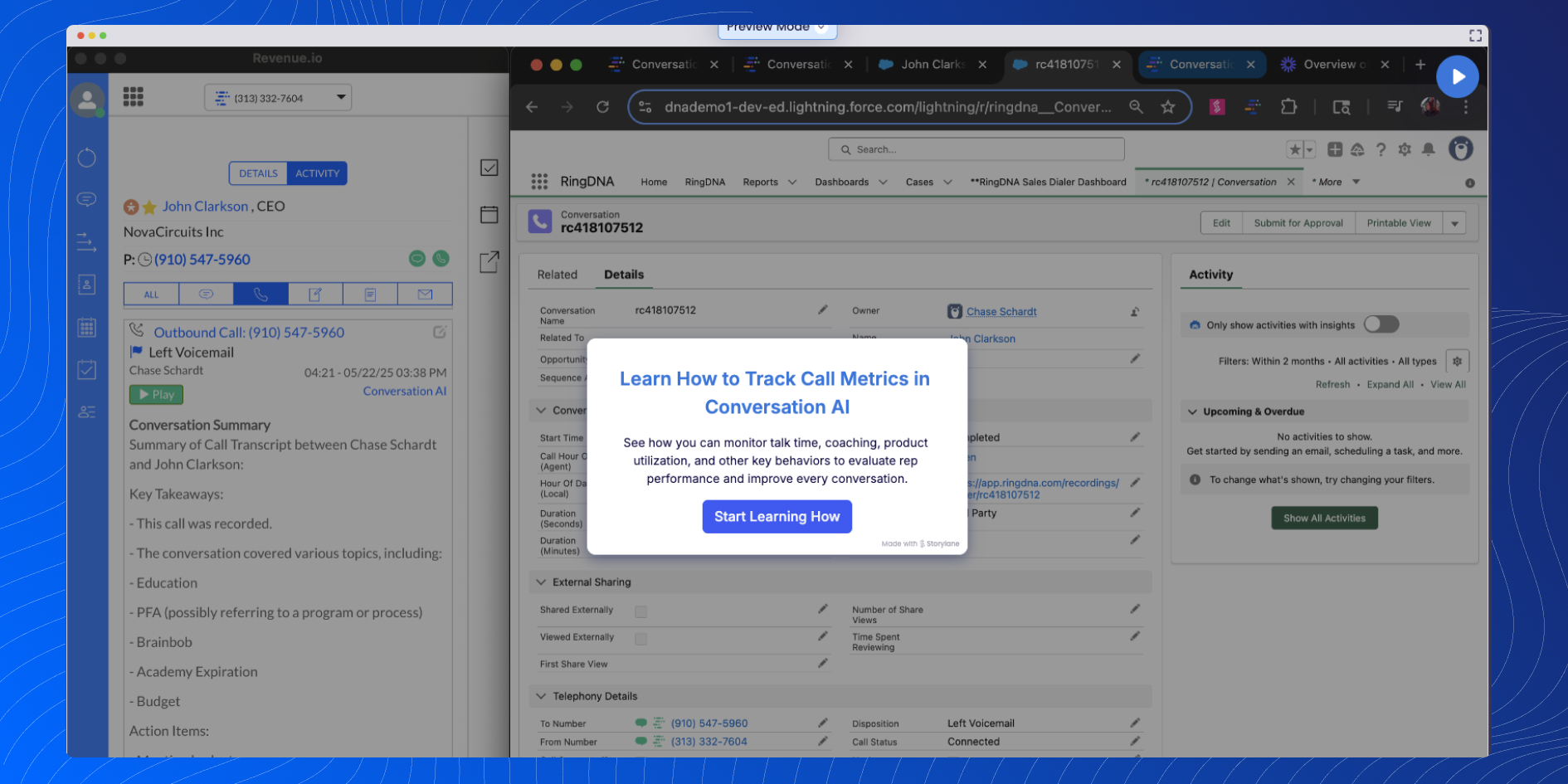
Task: Open the chat icon in the Revenue.io sidebar
Action: (87, 199)
